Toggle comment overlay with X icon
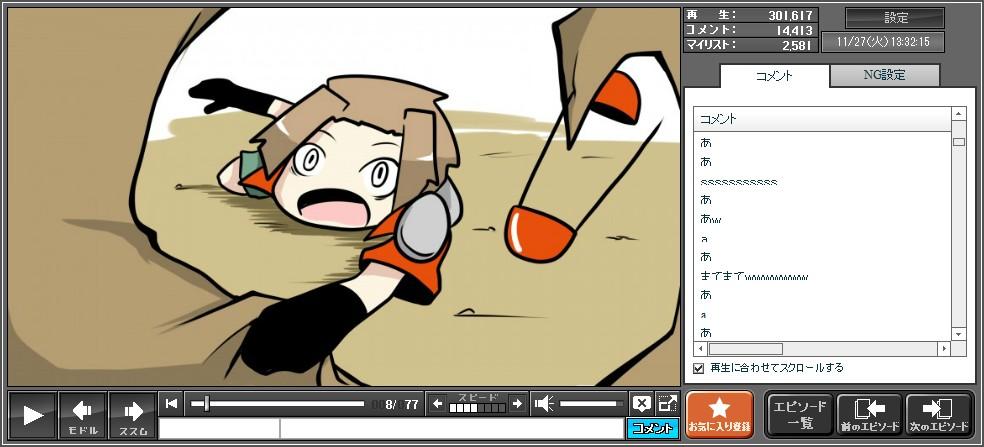The width and height of the screenshot is (984, 447). coord(641,404)
